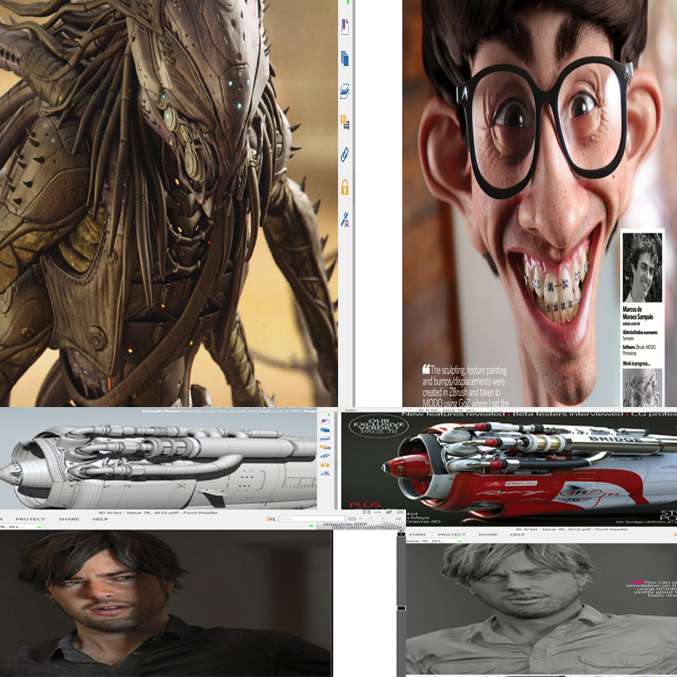
Task: Open FORM menu above the grey blond man render
Action: pos(417,535)
